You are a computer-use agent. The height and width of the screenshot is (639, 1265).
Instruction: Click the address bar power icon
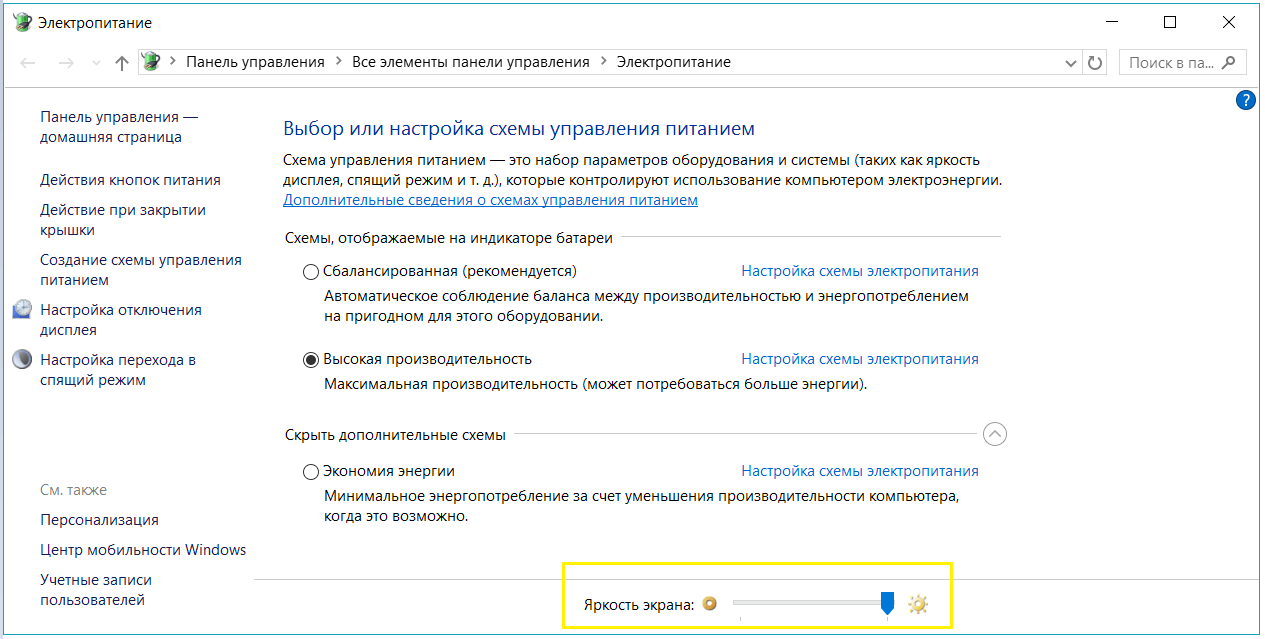pyautogui.click(x=151, y=62)
